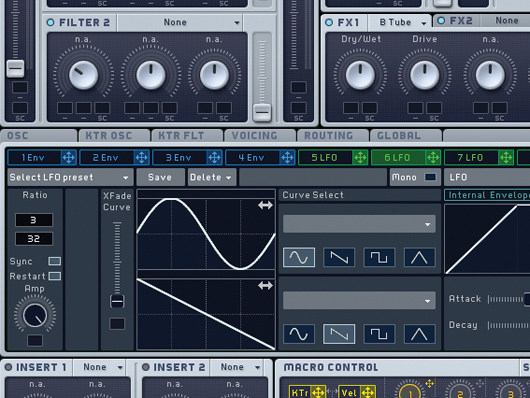Select sine wave for the lower curve
The width and height of the screenshot is (530, 398).
pos(299,334)
